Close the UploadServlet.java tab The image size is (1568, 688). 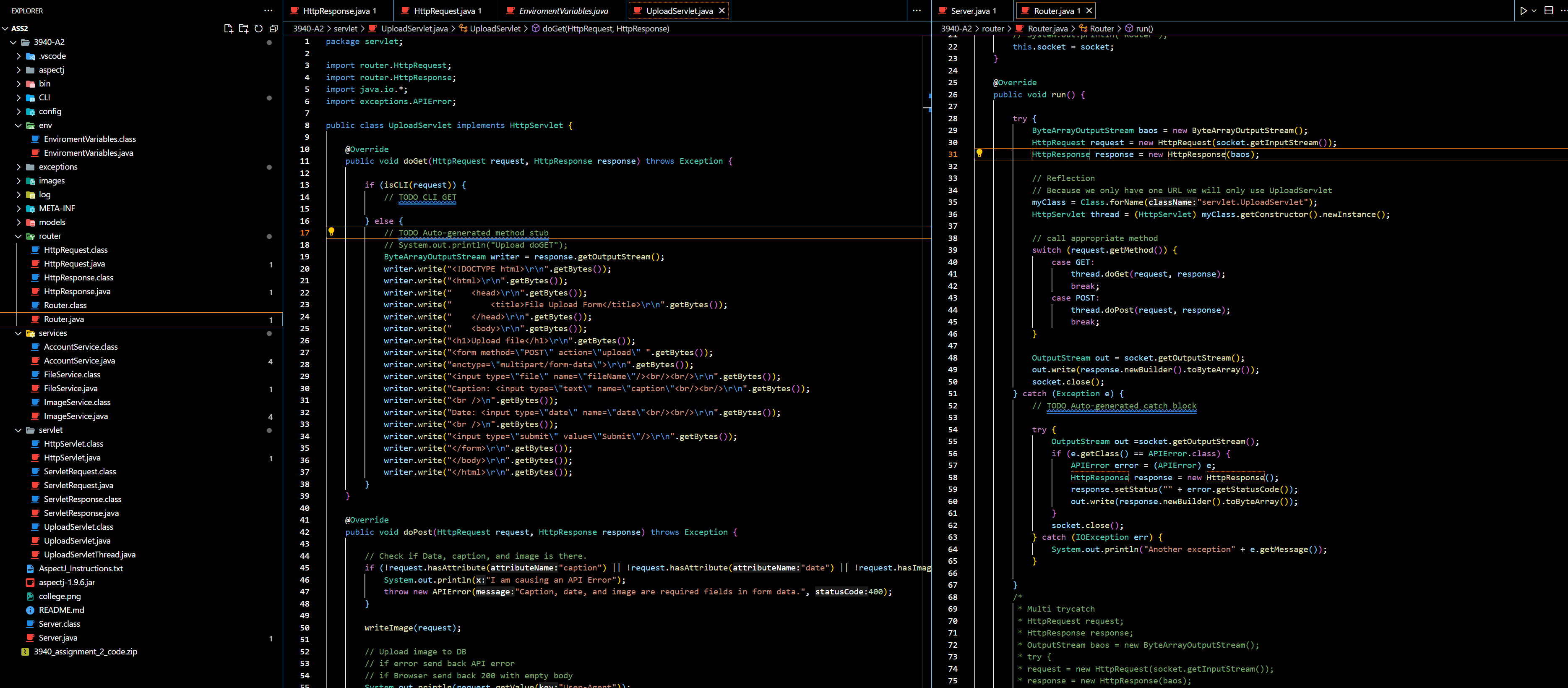point(722,10)
